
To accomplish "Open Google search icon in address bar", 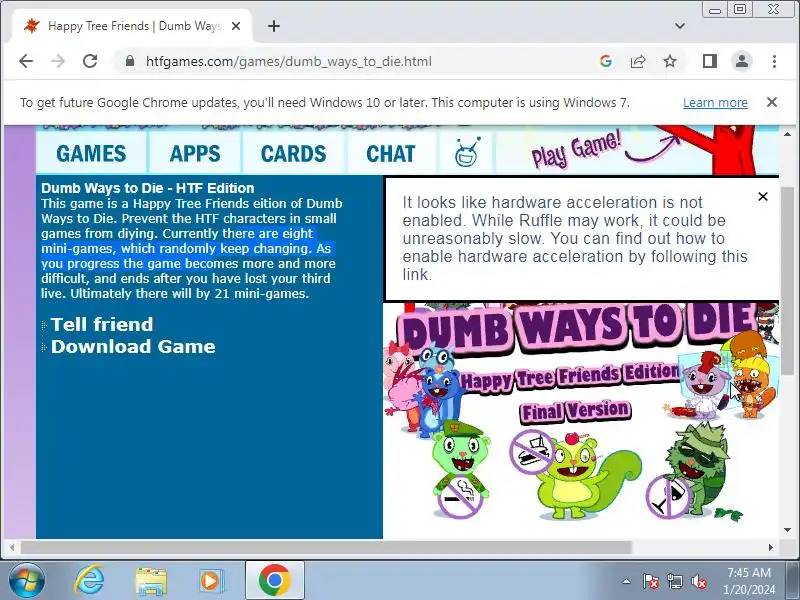I will pos(606,61).
